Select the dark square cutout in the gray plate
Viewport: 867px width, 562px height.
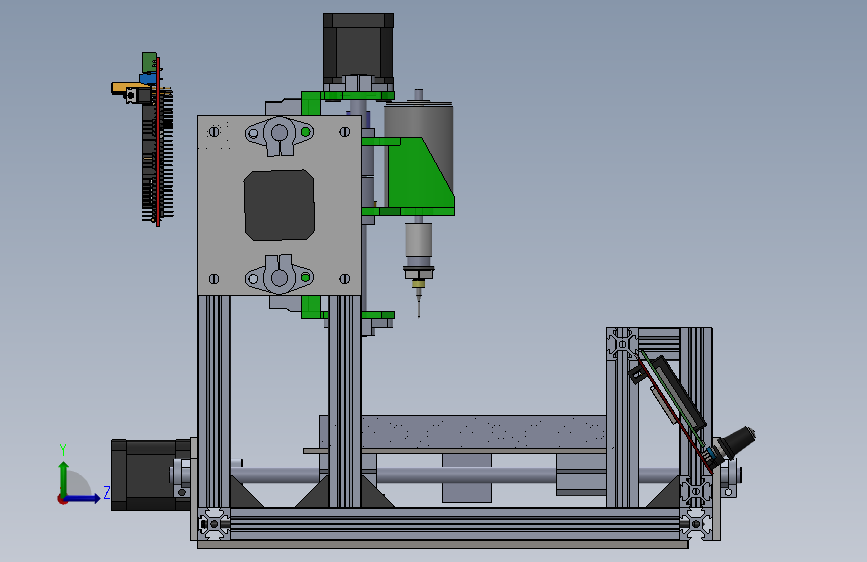[x=279, y=205]
